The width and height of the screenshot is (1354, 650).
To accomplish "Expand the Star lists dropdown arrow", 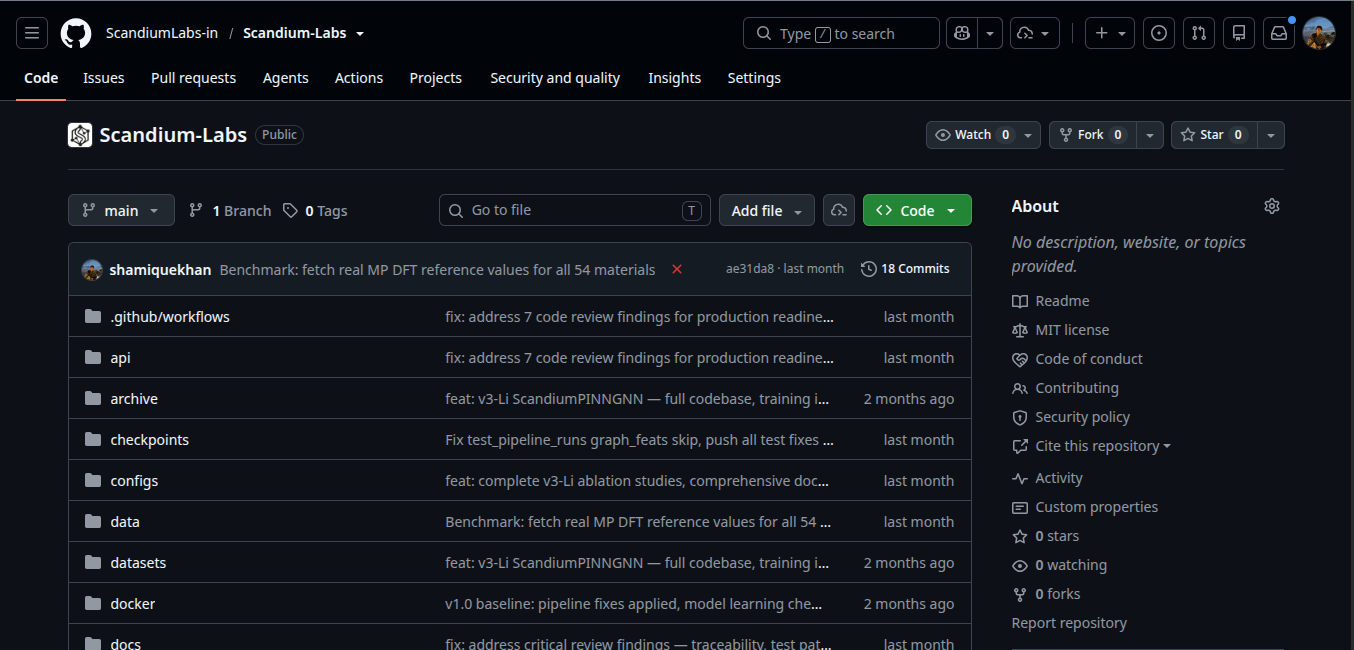I will 1271,135.
